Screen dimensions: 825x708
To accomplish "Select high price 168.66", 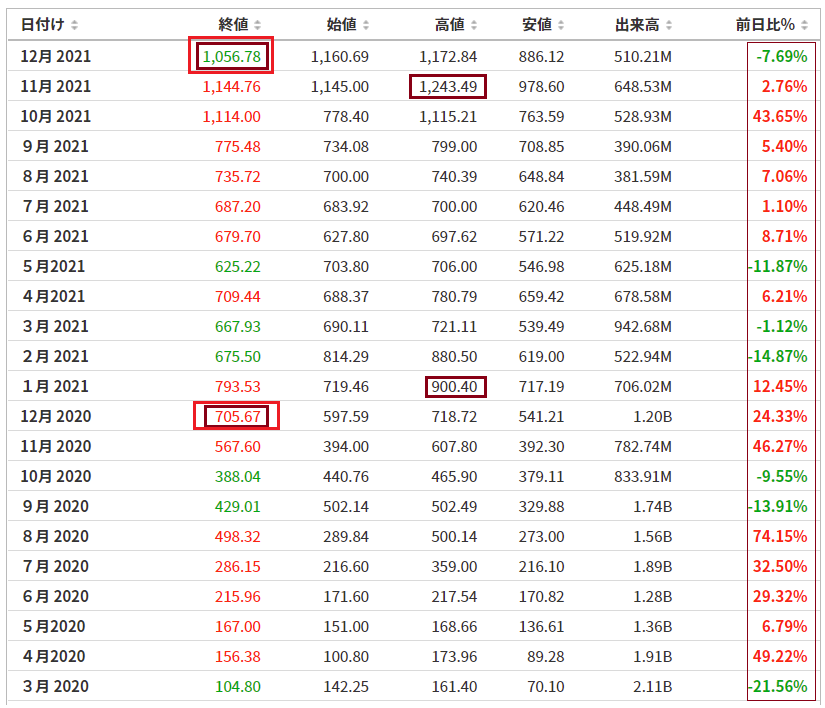I will [454, 626].
